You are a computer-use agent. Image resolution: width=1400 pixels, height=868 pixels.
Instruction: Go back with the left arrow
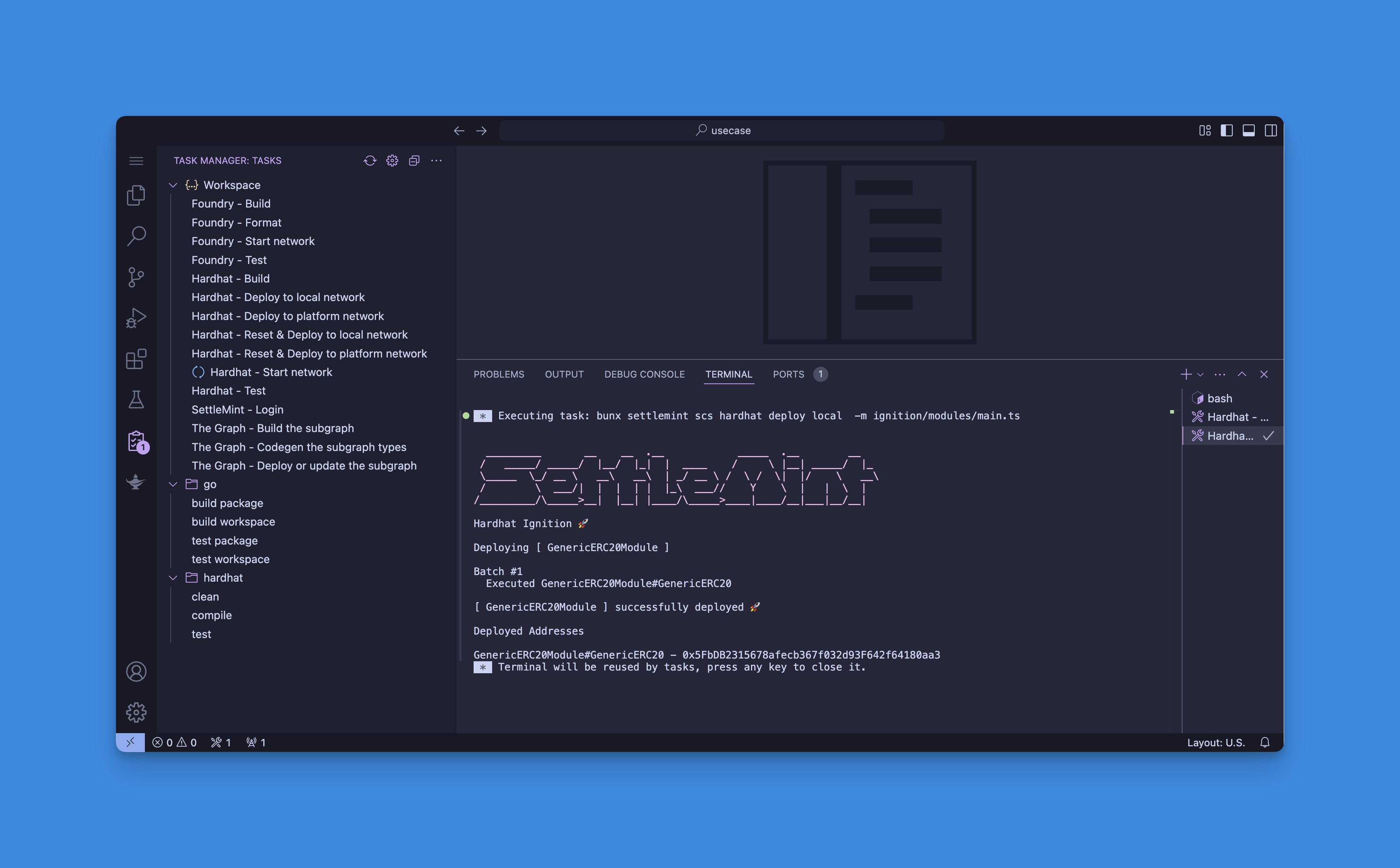[x=459, y=131]
